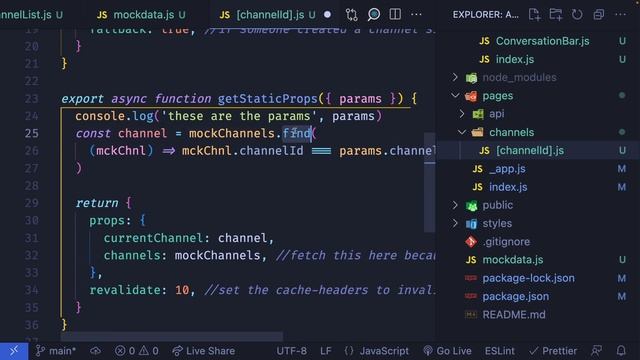Start a Live Share session
Image resolution: width=640 pixels, height=360 pixels.
tap(204, 351)
